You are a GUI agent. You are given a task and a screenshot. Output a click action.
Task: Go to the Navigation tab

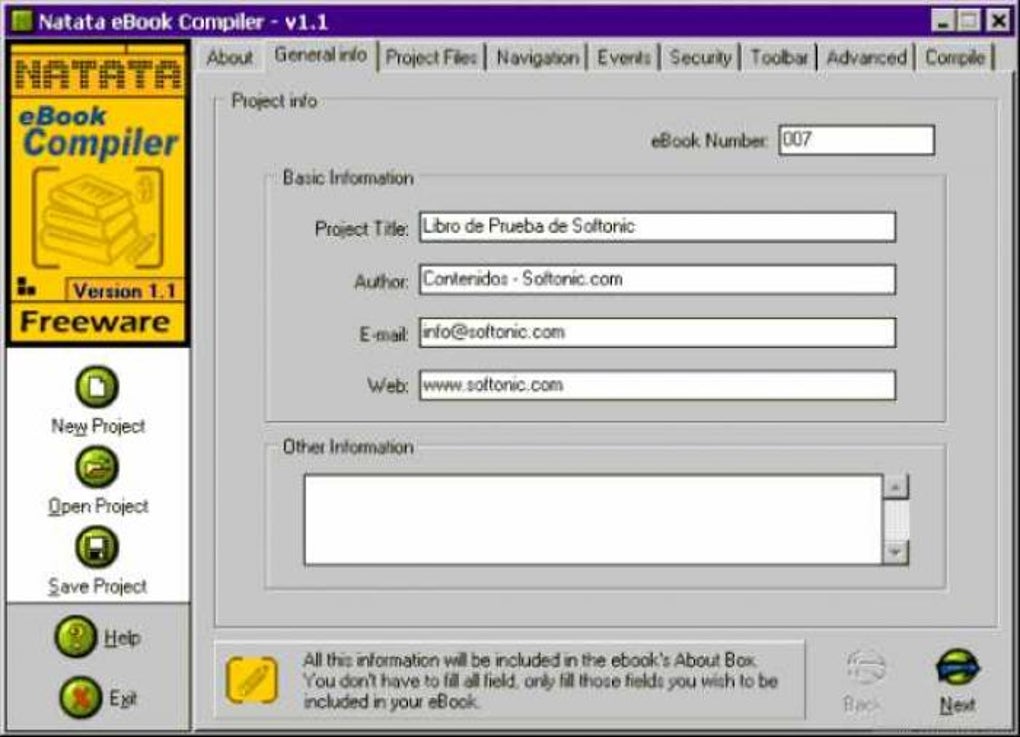coord(537,57)
